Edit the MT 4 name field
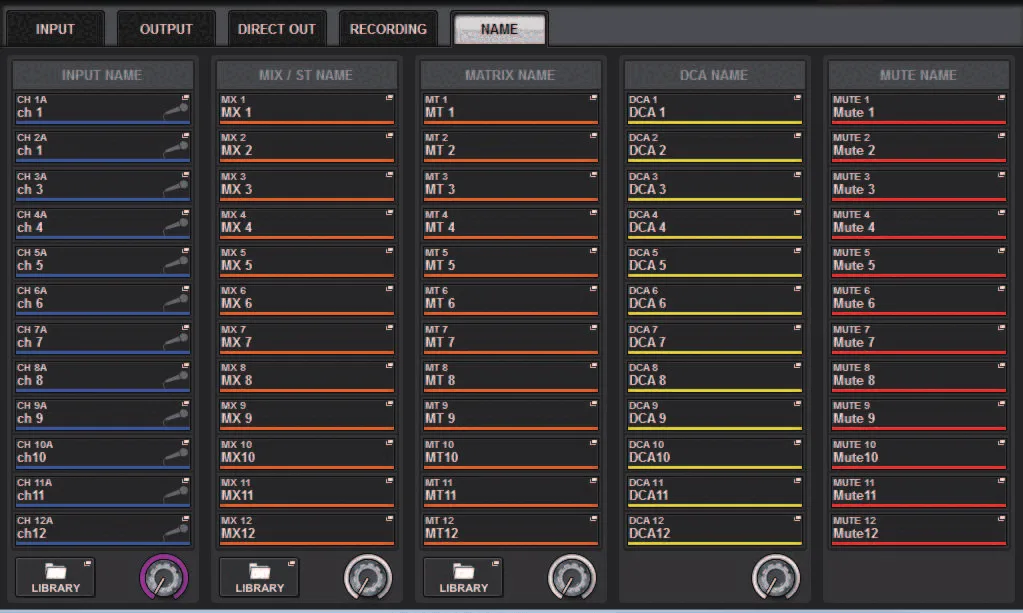 [x=511, y=223]
